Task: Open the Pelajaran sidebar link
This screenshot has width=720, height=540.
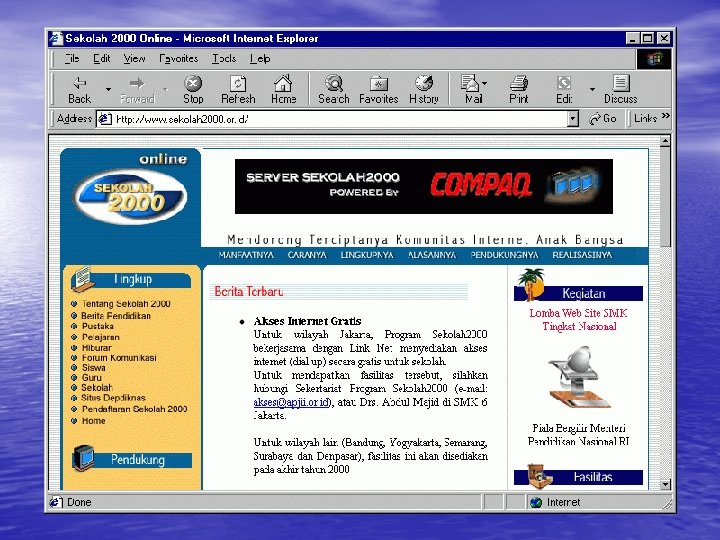Action: click(101, 337)
